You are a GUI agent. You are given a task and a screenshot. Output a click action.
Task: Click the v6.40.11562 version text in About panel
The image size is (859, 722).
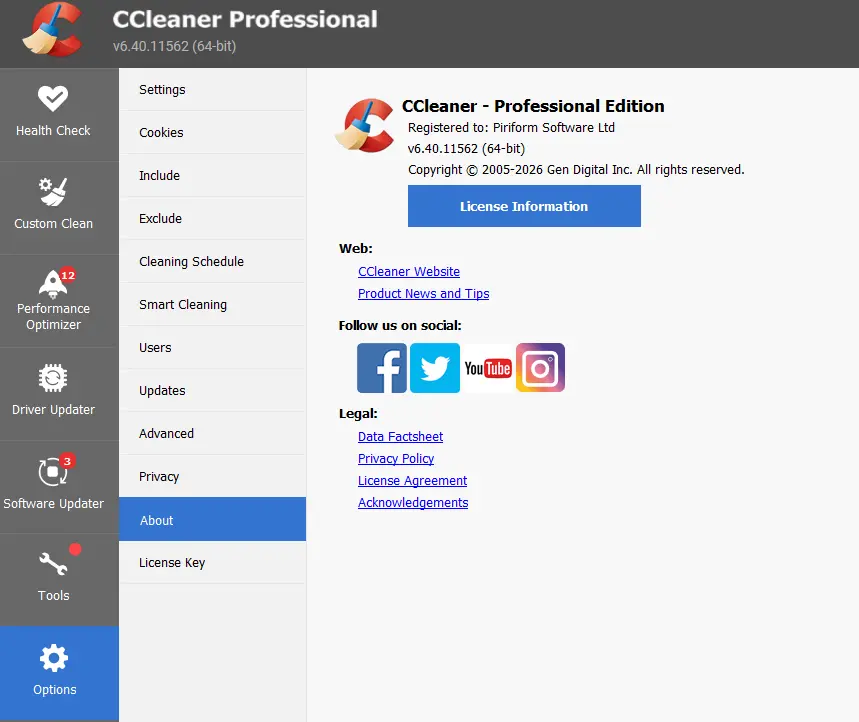pos(466,148)
